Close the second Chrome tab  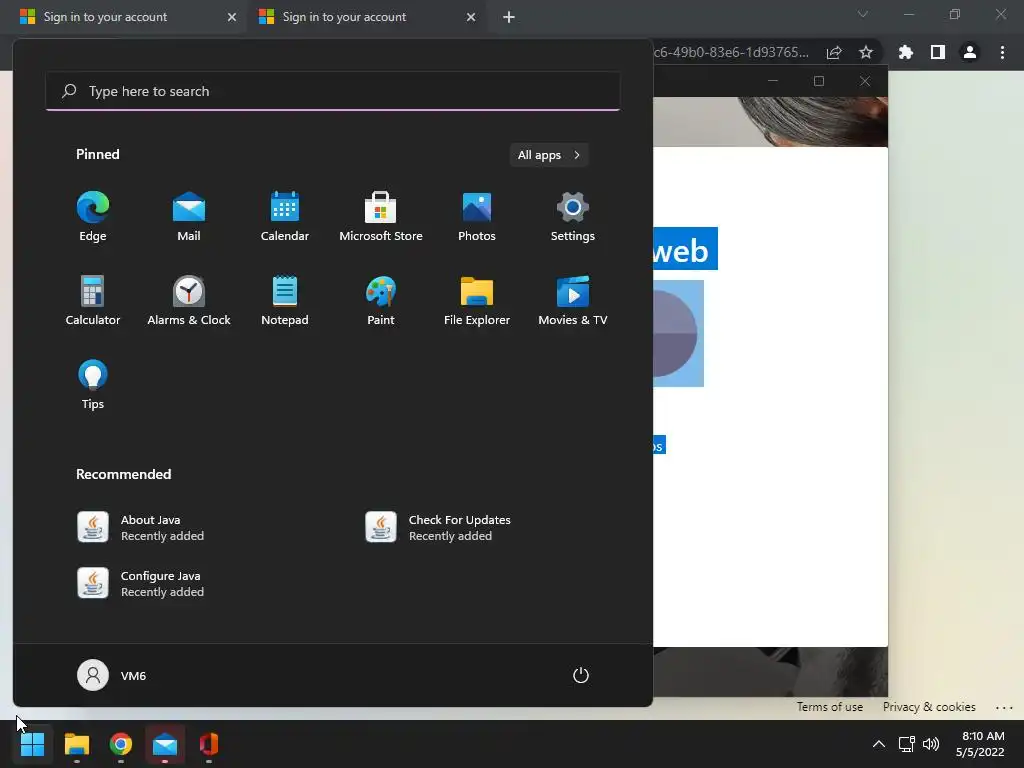click(x=471, y=17)
